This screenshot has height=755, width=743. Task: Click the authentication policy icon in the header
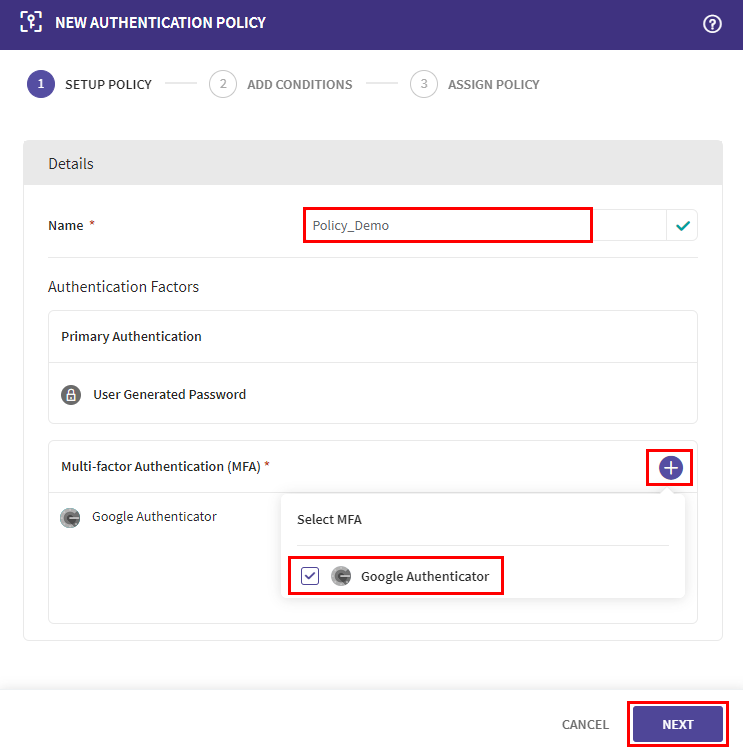(31, 22)
